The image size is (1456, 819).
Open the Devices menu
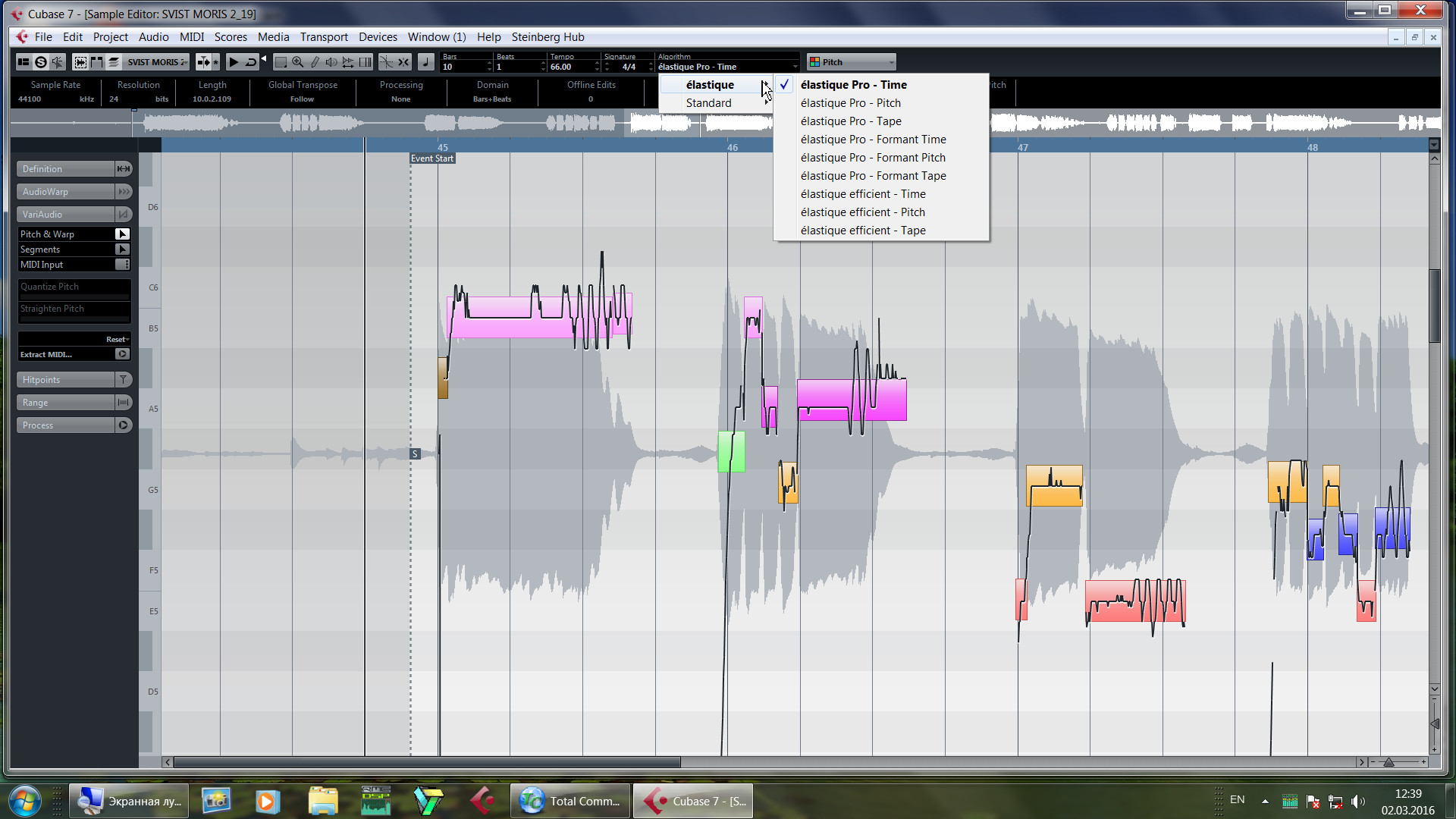[378, 37]
